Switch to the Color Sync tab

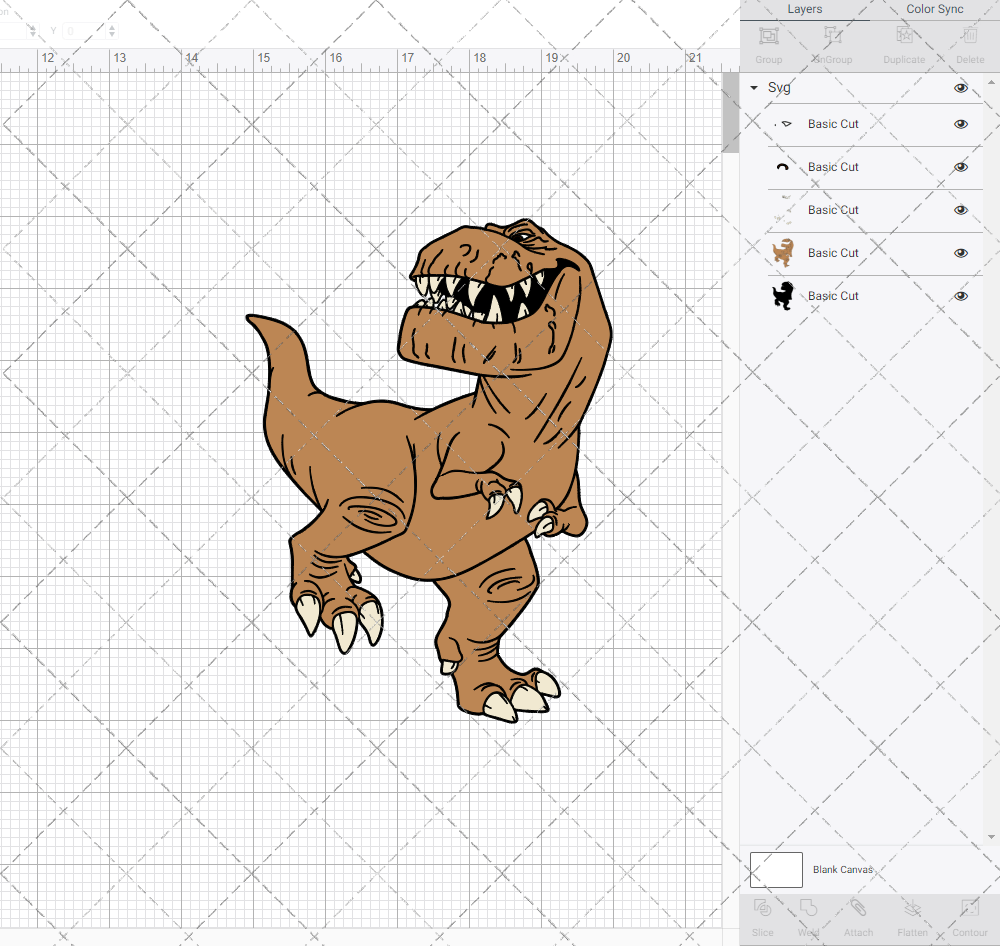point(934,9)
